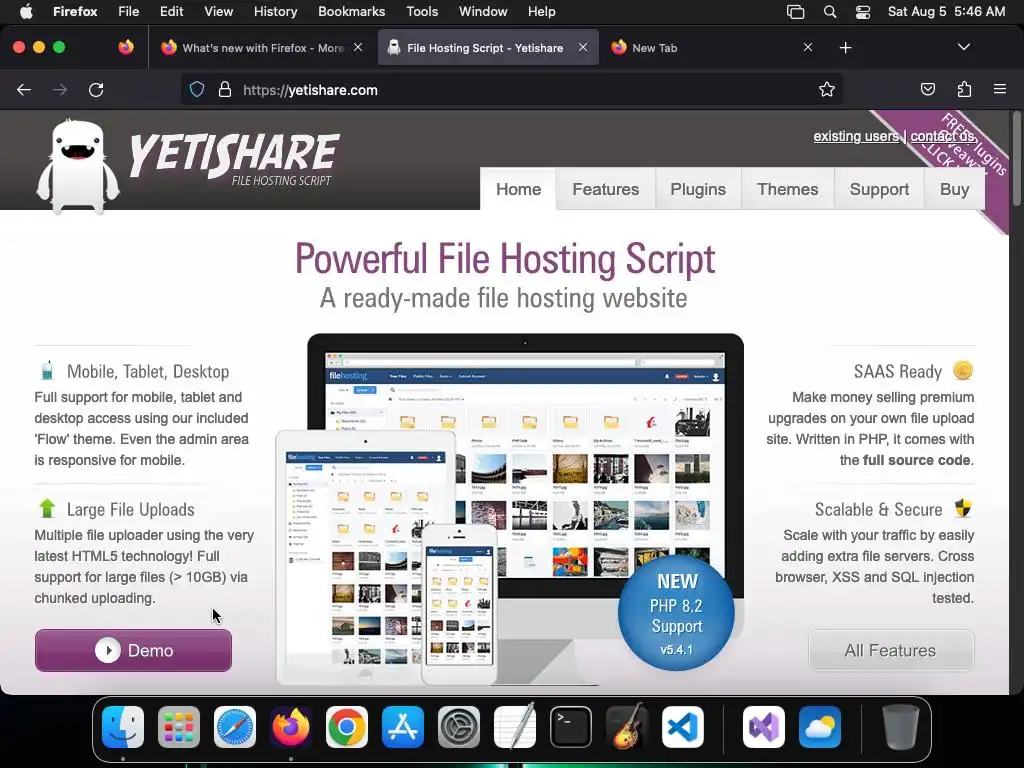Open the History menu
1024x768 pixels.
coord(275,12)
